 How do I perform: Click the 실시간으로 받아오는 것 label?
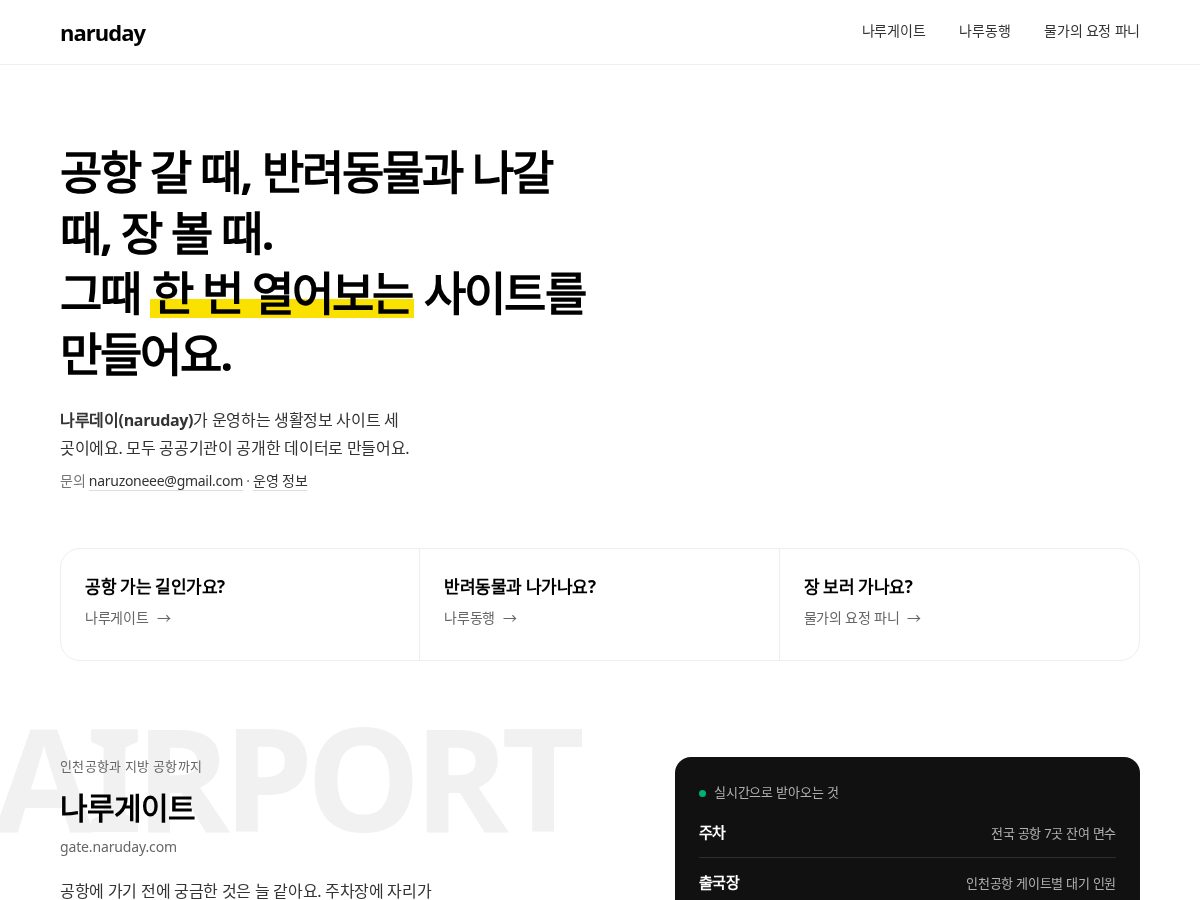coord(776,792)
